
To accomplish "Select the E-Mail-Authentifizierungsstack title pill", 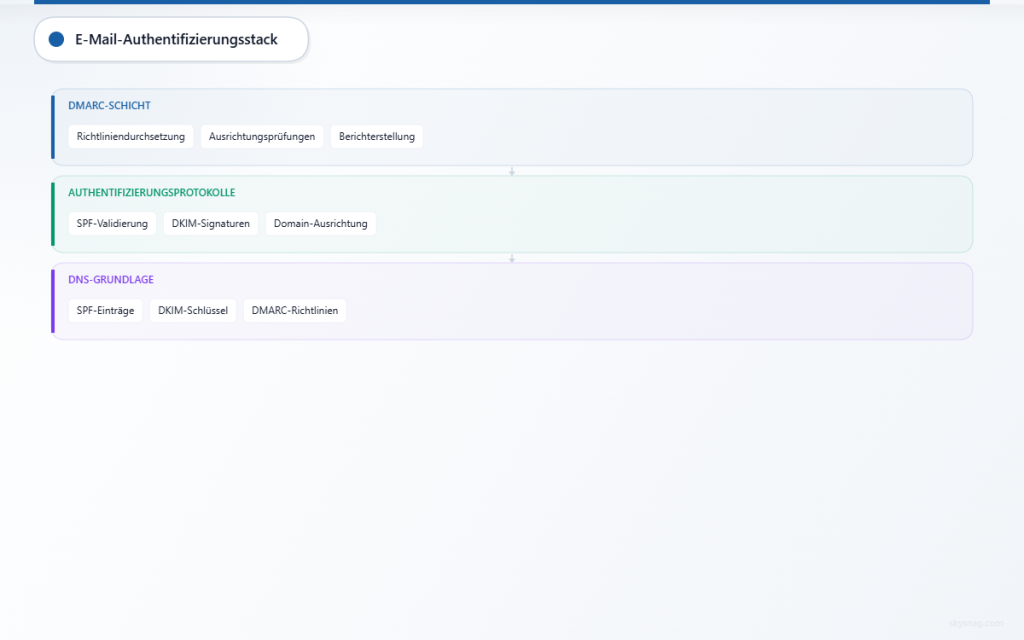I will coord(171,39).
